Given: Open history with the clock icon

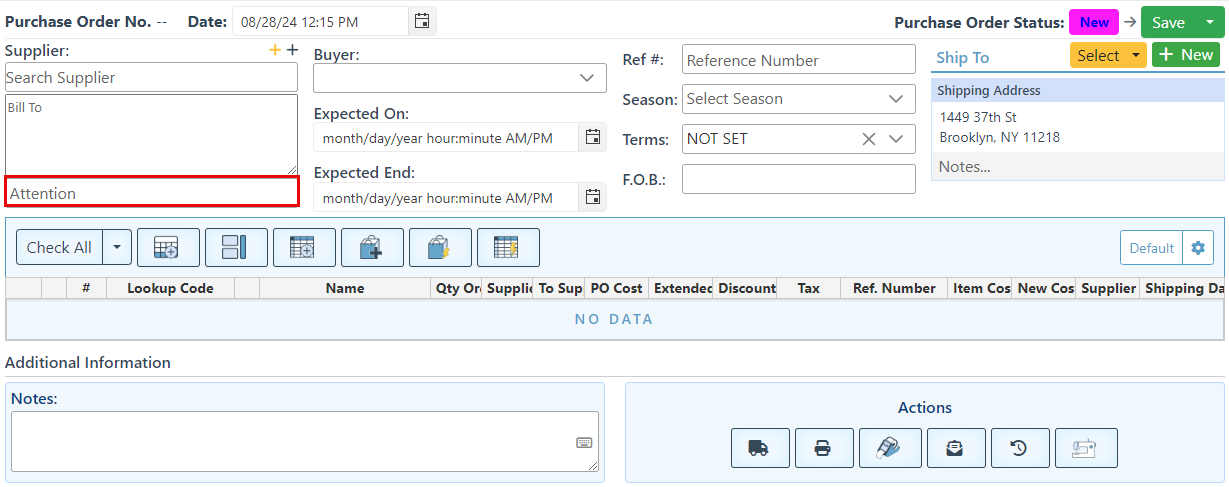Looking at the screenshot, I should pos(1018,448).
